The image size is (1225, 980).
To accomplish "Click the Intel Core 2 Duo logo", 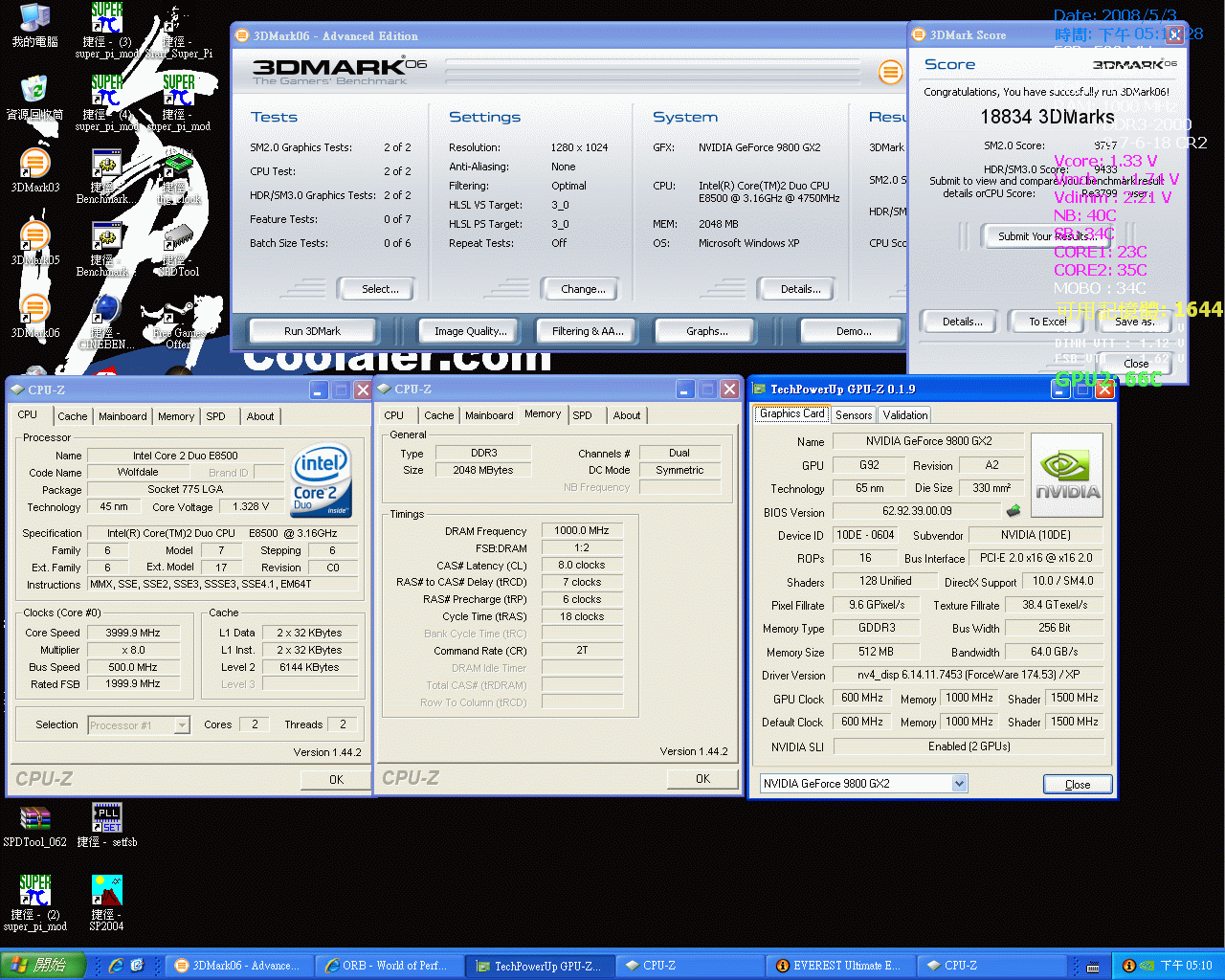I will pos(321,479).
